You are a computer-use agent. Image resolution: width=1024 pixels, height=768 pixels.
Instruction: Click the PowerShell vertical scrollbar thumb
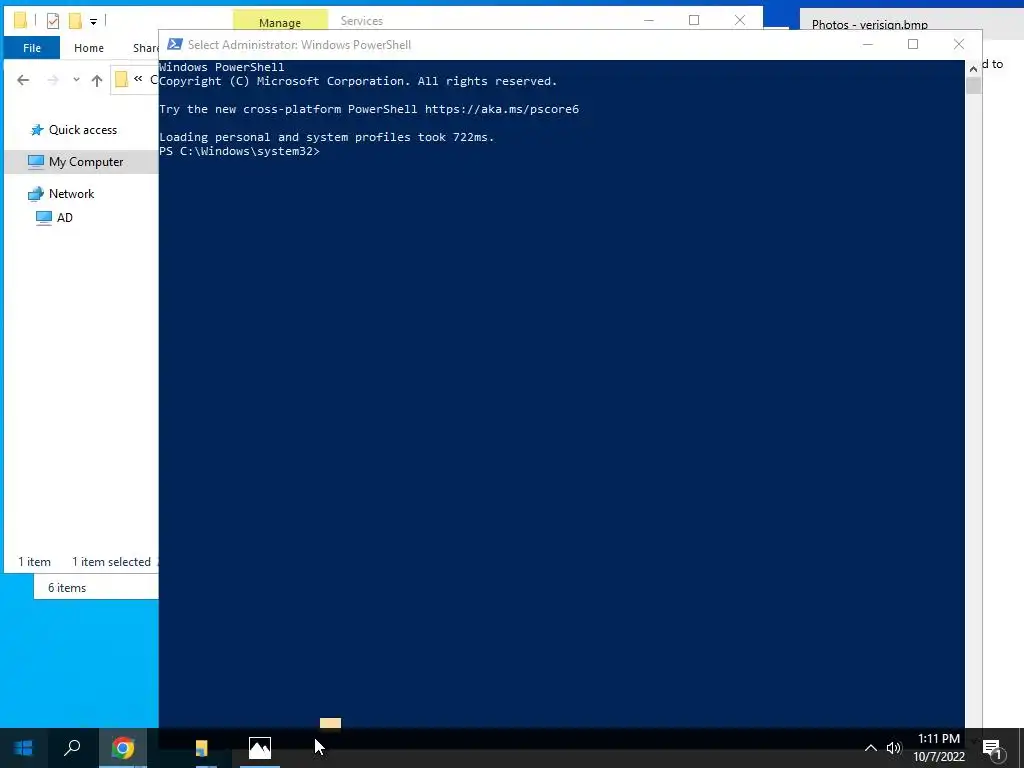[x=974, y=86]
